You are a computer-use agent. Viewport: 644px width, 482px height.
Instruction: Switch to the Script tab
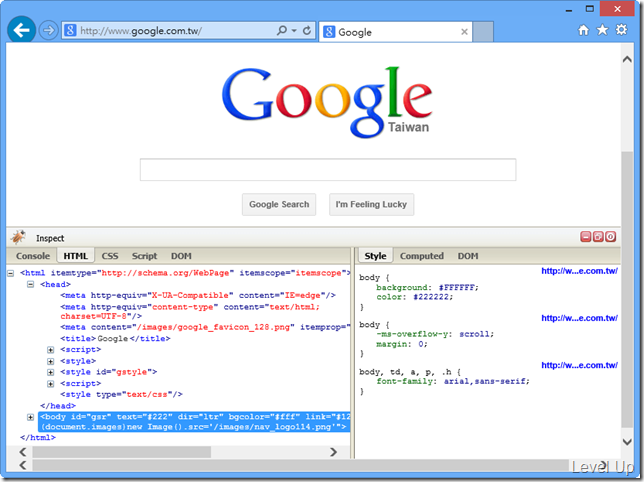coord(144,256)
